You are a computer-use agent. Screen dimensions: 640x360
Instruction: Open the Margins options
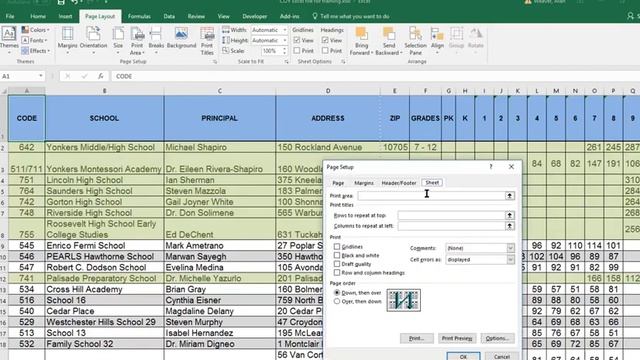(x=67, y=40)
